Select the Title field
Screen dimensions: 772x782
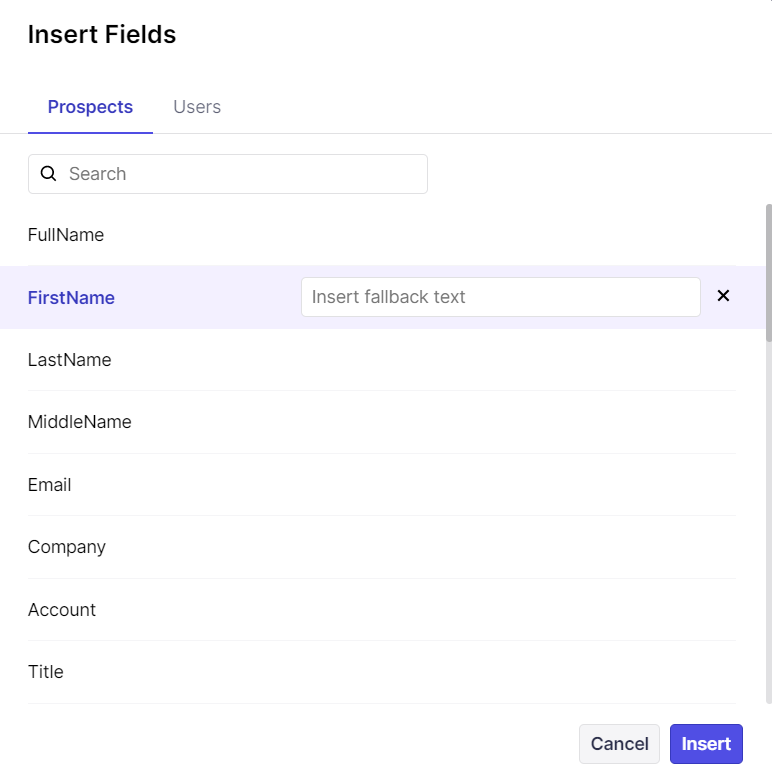(46, 672)
